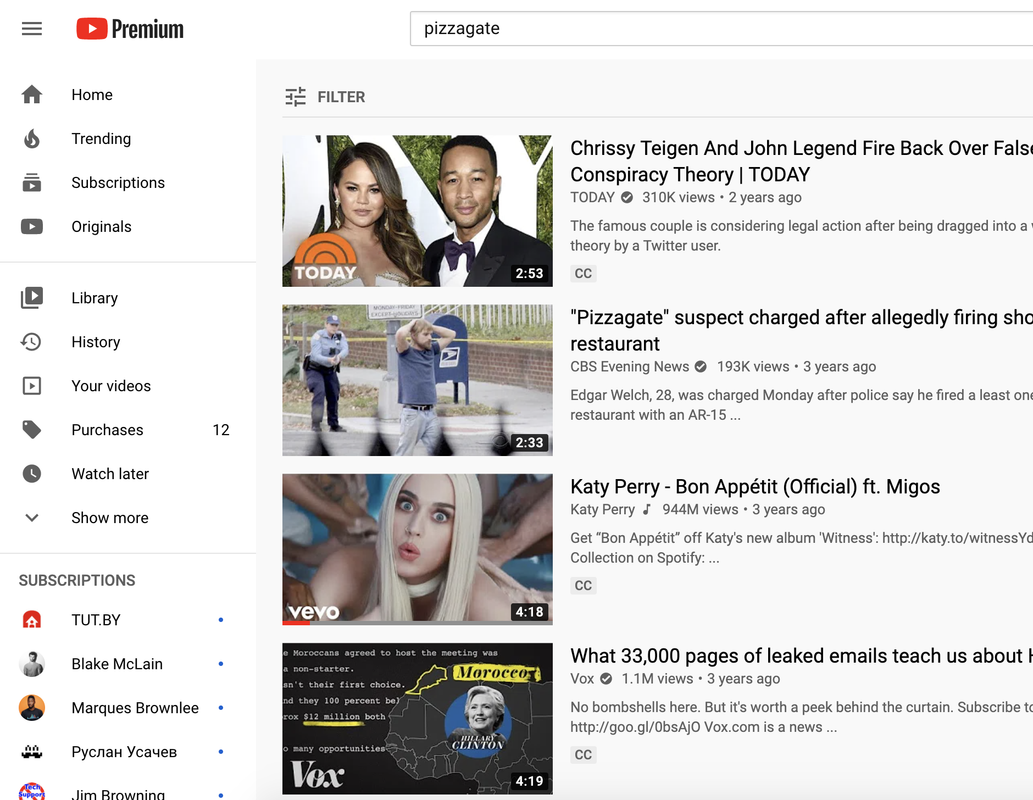Click the Edgar Welch video description text
This screenshot has height=800, width=1033.
coord(801,405)
